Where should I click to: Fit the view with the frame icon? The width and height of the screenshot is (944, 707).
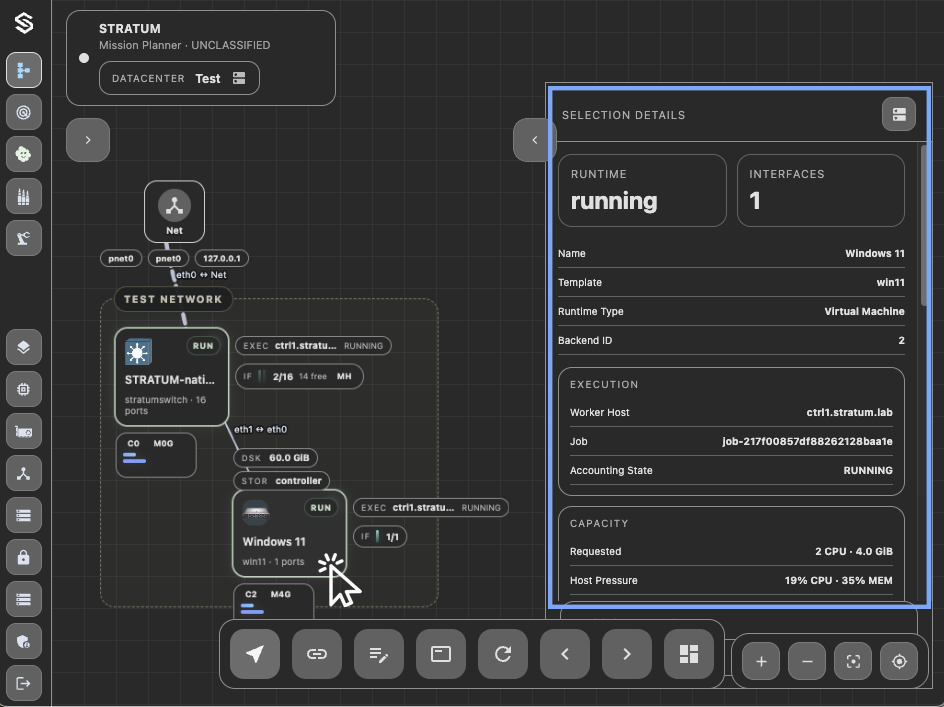853,661
